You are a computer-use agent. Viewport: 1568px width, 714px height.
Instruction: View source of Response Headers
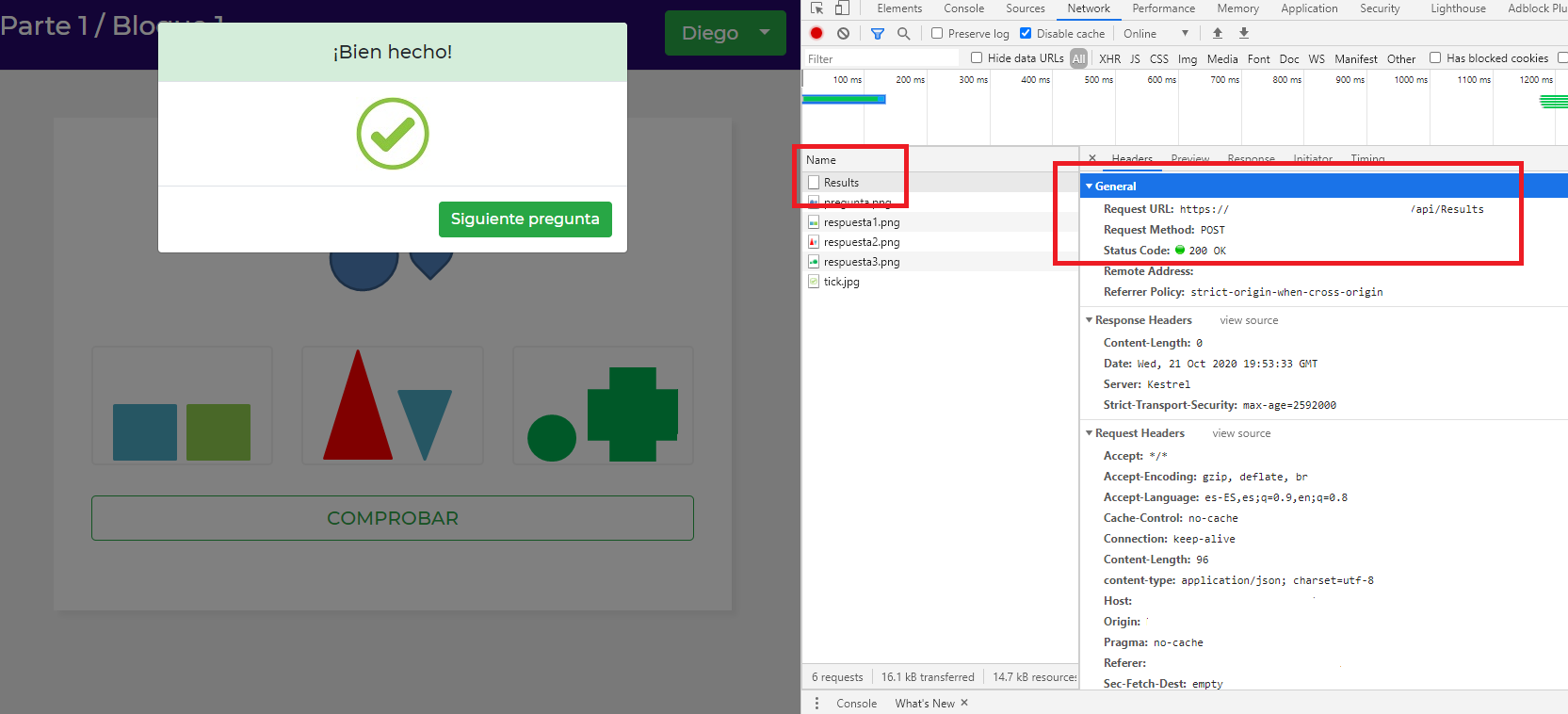coord(1249,320)
